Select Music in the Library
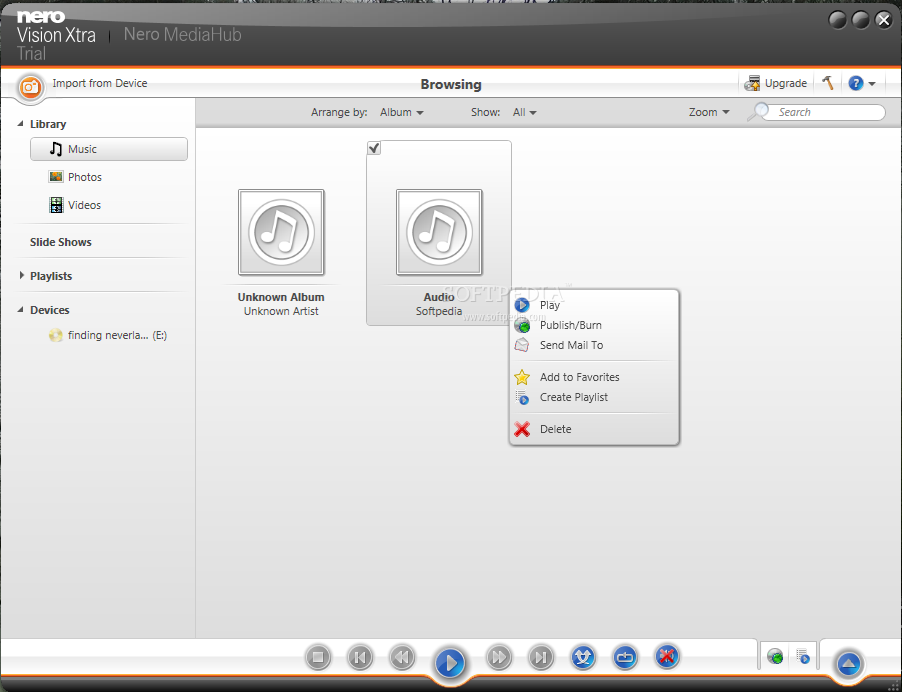 click(x=109, y=149)
